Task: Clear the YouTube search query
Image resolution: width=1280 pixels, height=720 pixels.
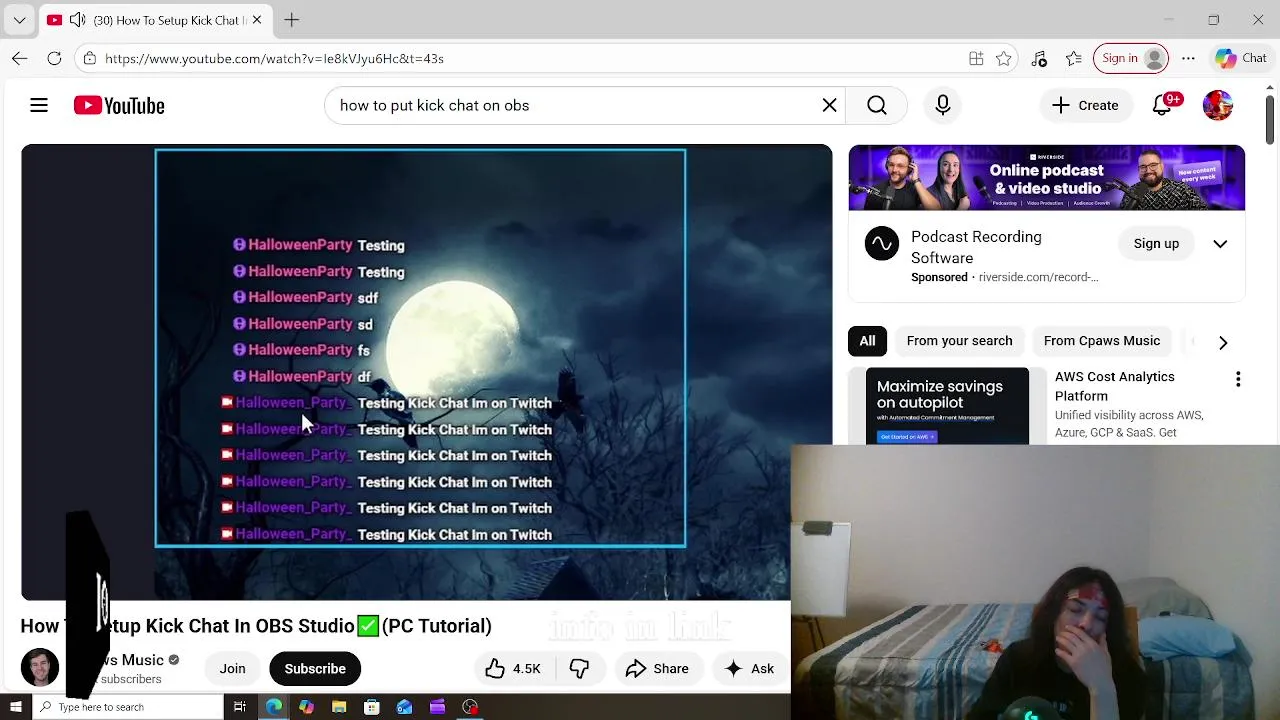Action: coord(829,105)
